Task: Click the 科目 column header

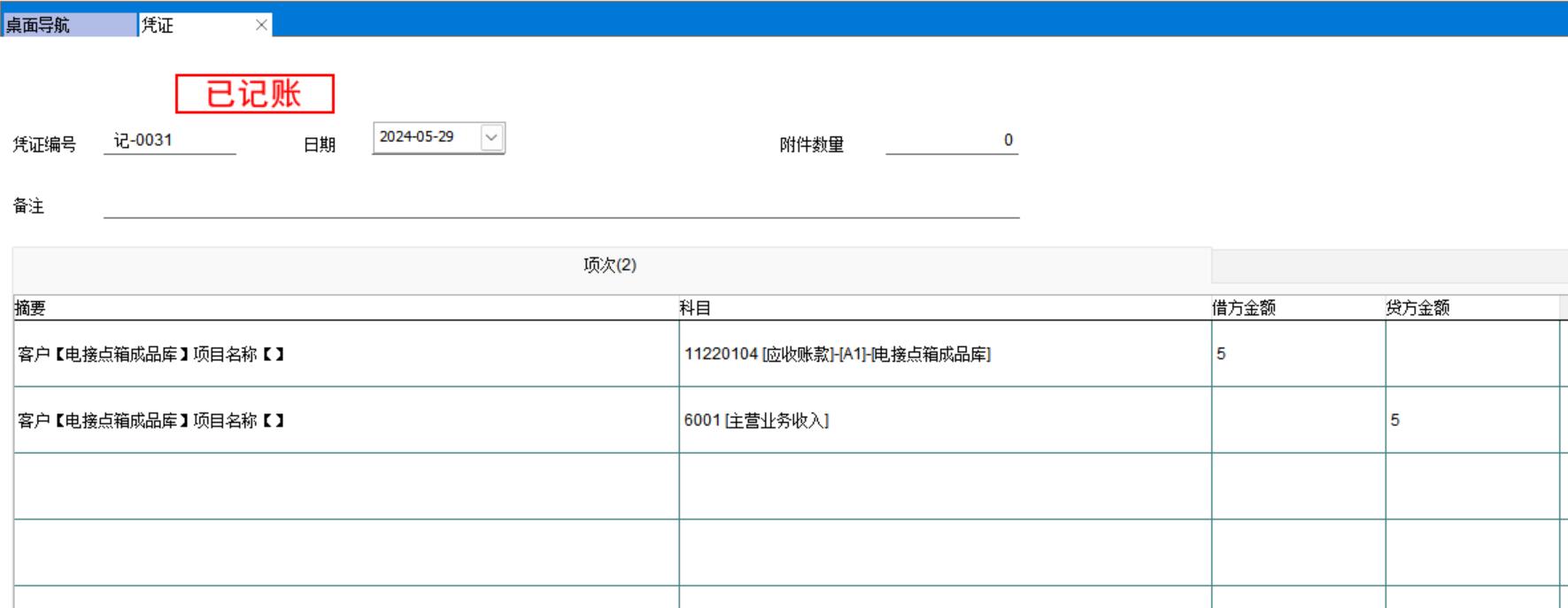Action: coord(944,308)
